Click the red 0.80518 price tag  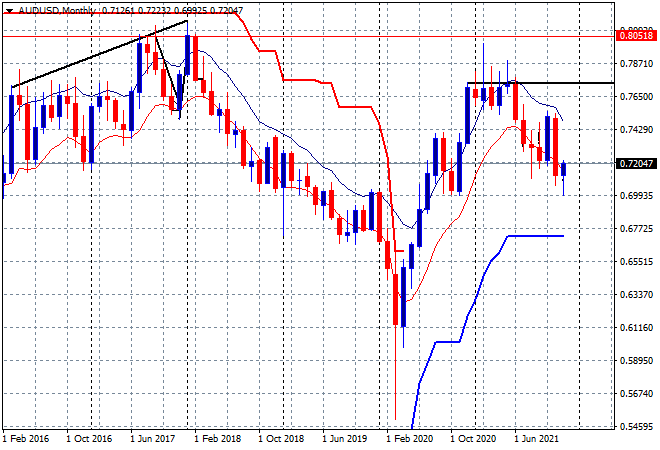click(x=637, y=35)
